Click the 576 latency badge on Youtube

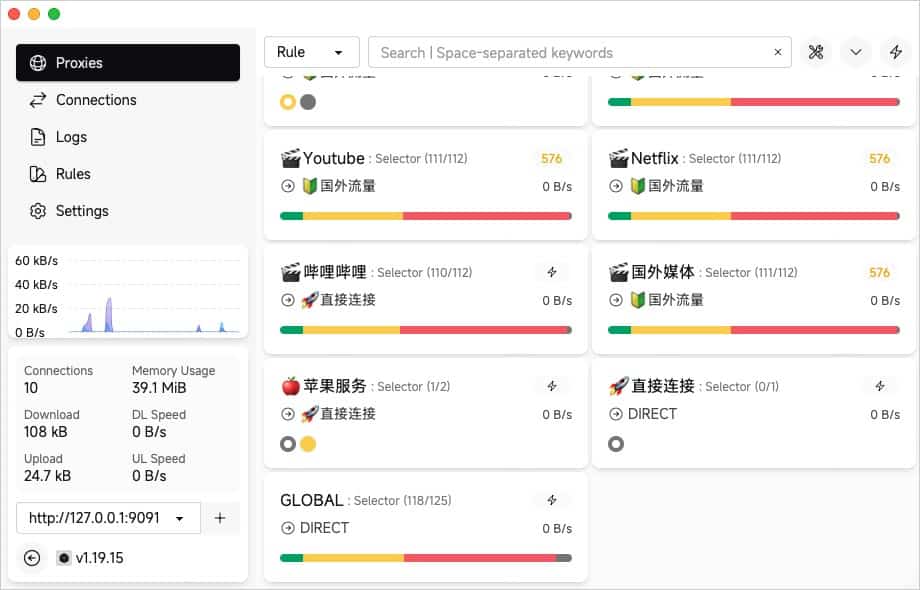(551, 158)
